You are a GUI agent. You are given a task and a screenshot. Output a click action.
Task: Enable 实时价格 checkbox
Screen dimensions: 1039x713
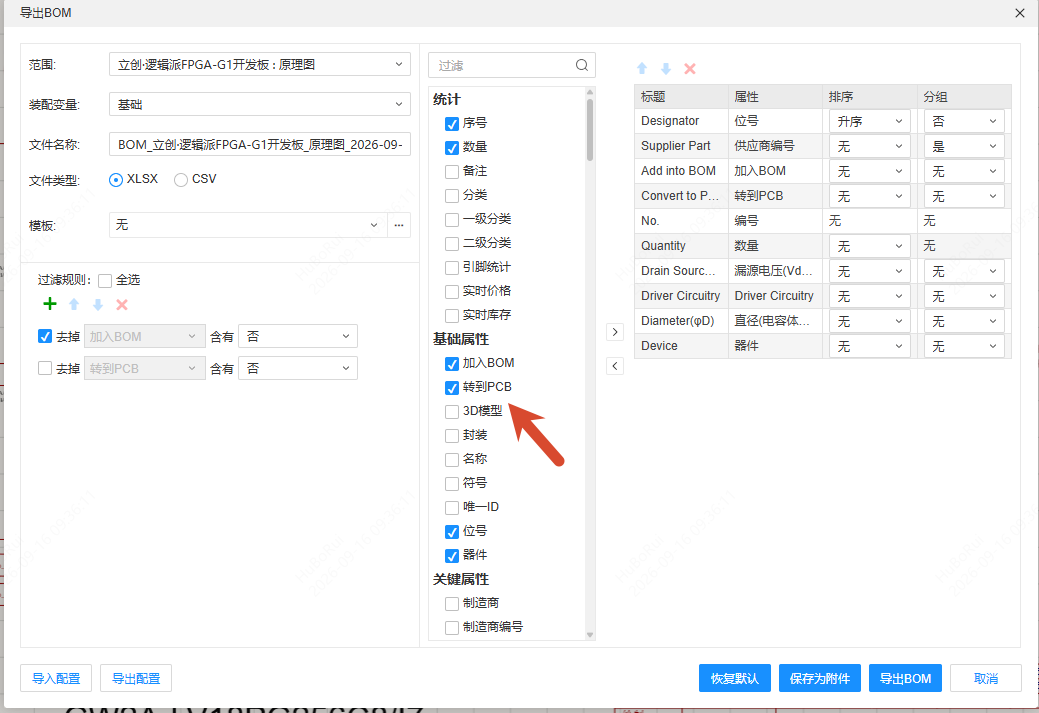coord(452,292)
